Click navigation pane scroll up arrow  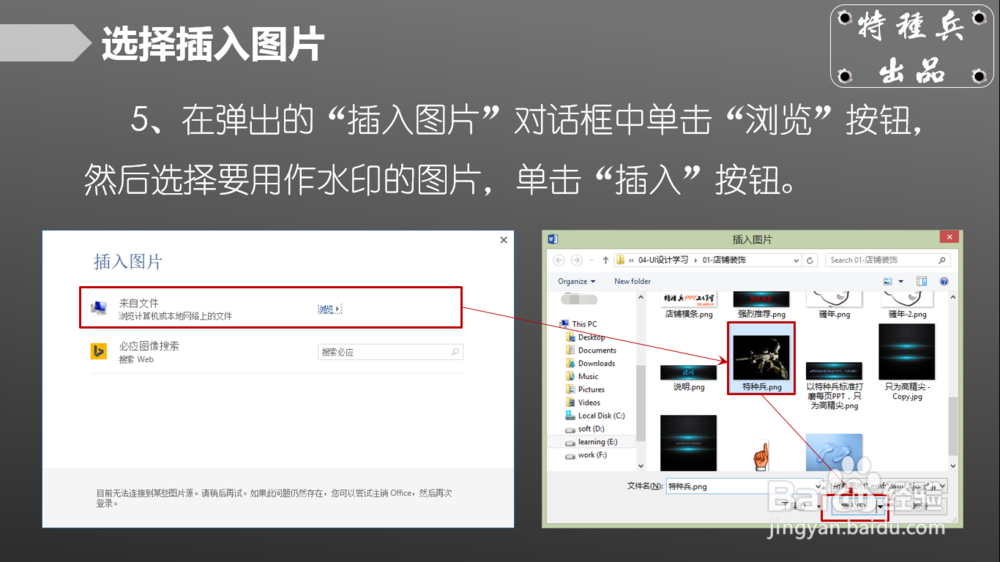click(641, 297)
